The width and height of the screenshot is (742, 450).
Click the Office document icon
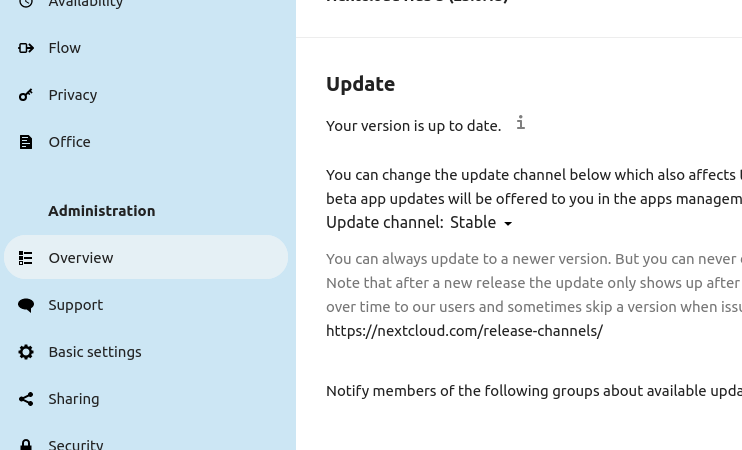tap(26, 142)
